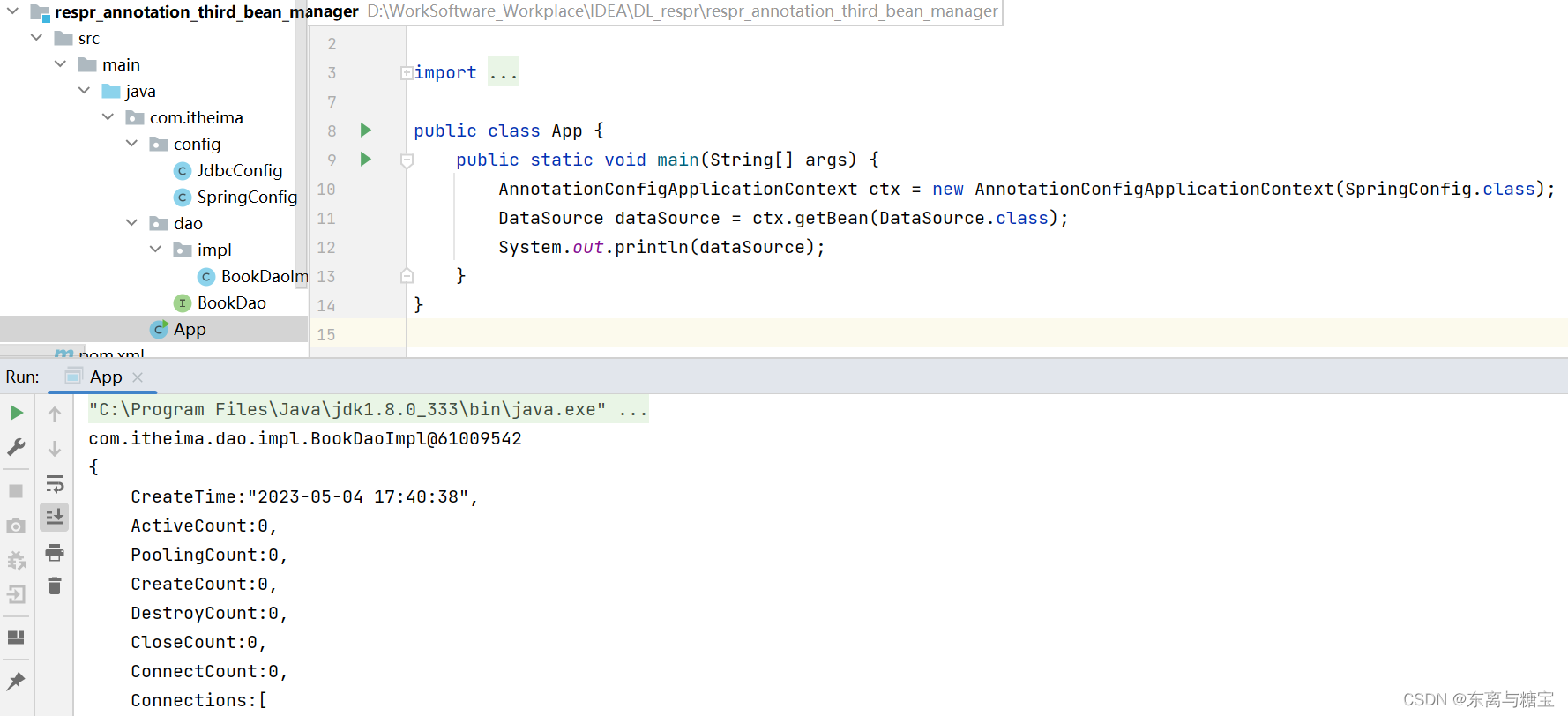Collapse the java source folder
Image resolution: width=1568 pixels, height=716 pixels.
[x=84, y=91]
